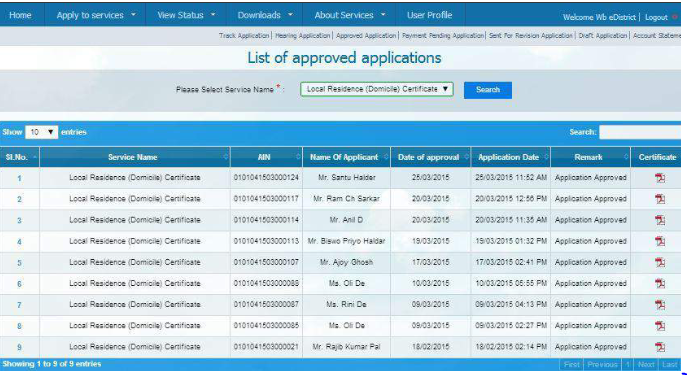The width and height of the screenshot is (687, 375).
Task: Open the Payment Pending Application tab
Action: [x=443, y=36]
